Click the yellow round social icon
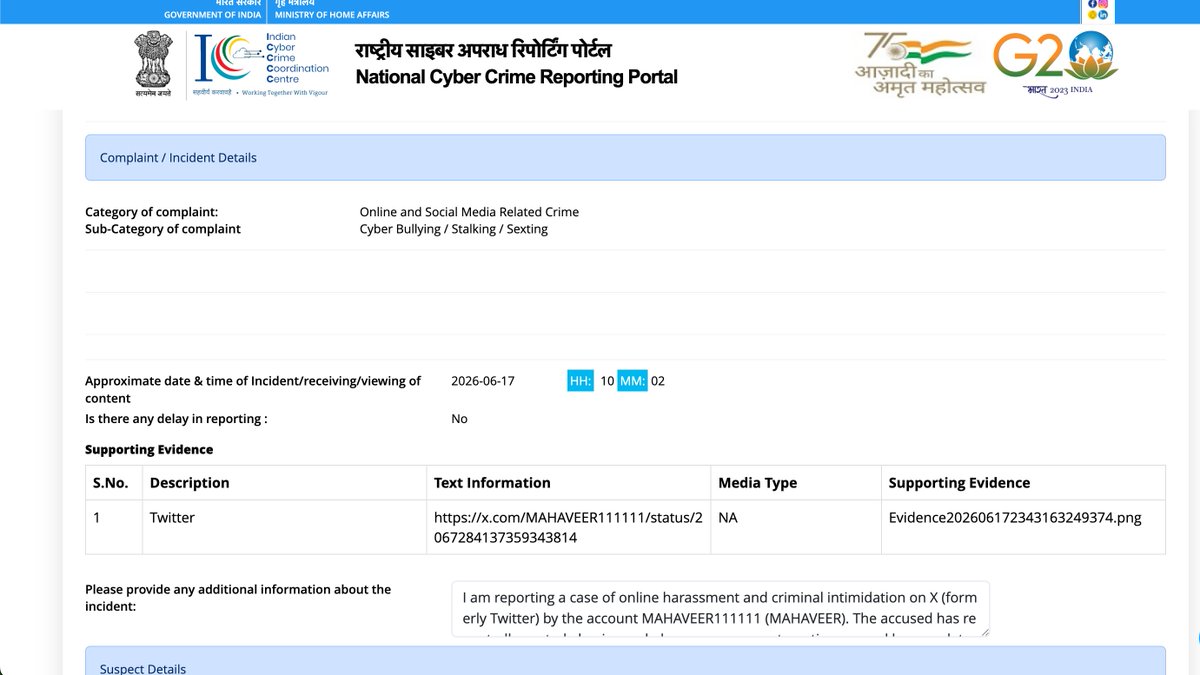The image size is (1200, 675). click(1093, 15)
